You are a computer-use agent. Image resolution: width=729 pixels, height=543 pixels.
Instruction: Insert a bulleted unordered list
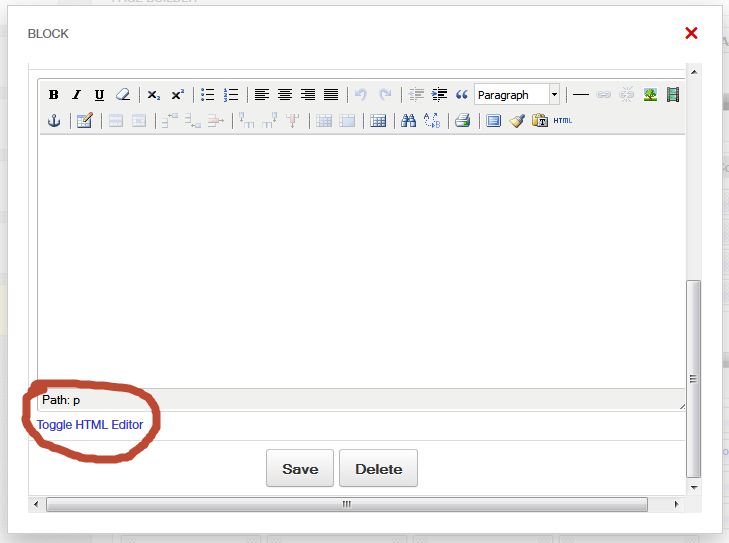pyautogui.click(x=207, y=95)
